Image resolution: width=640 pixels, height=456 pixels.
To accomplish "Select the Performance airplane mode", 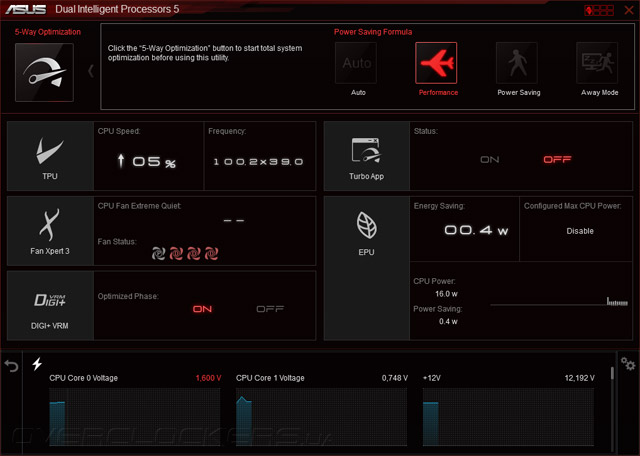I will pyautogui.click(x=436, y=63).
